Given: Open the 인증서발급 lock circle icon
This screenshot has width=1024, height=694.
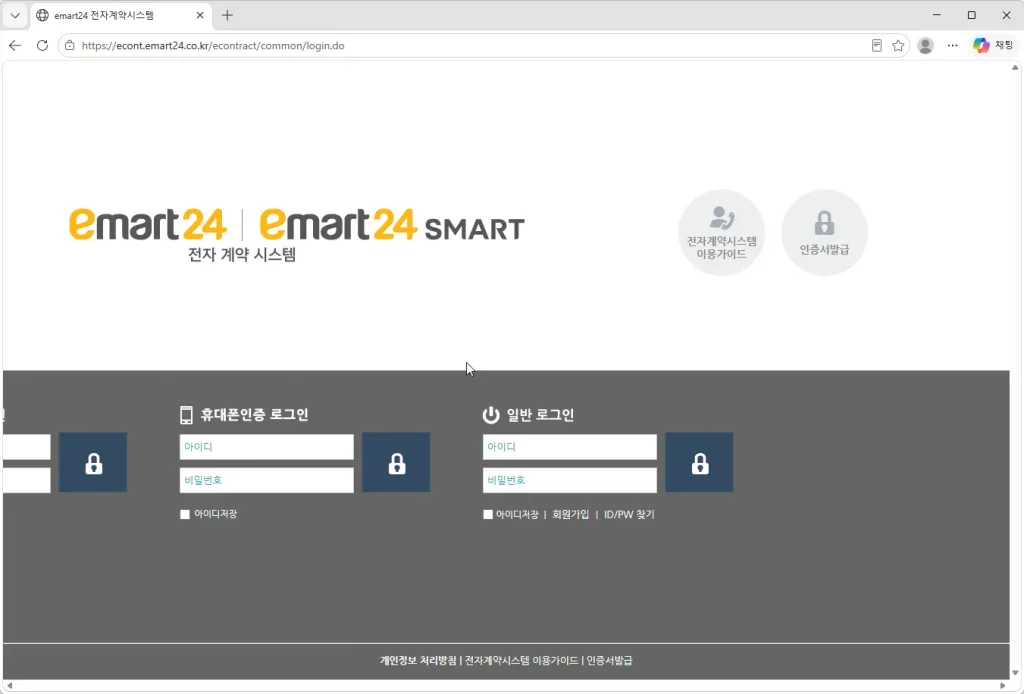Looking at the screenshot, I should tap(824, 232).
